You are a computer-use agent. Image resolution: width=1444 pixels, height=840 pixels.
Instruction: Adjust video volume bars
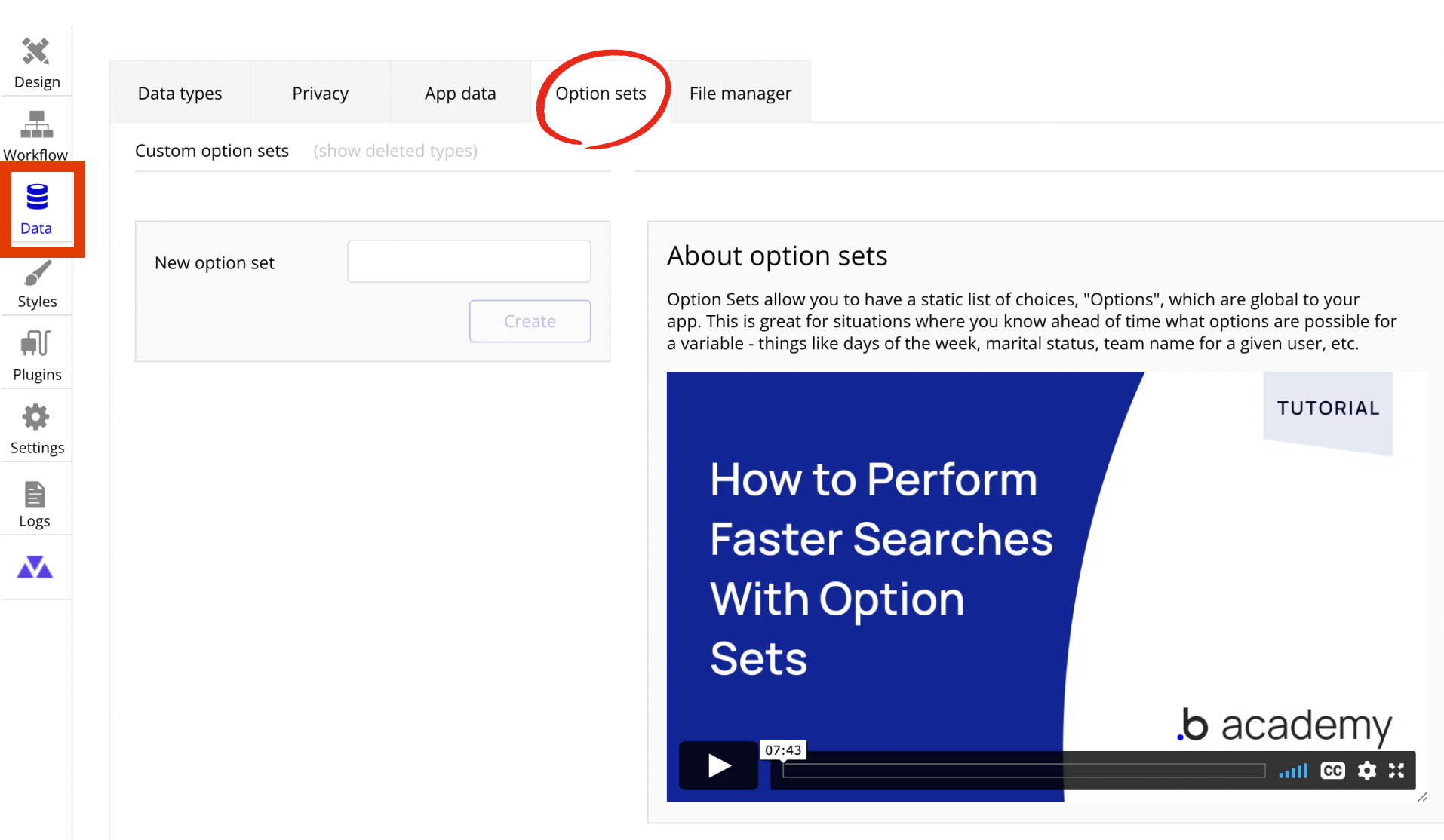tap(1293, 771)
